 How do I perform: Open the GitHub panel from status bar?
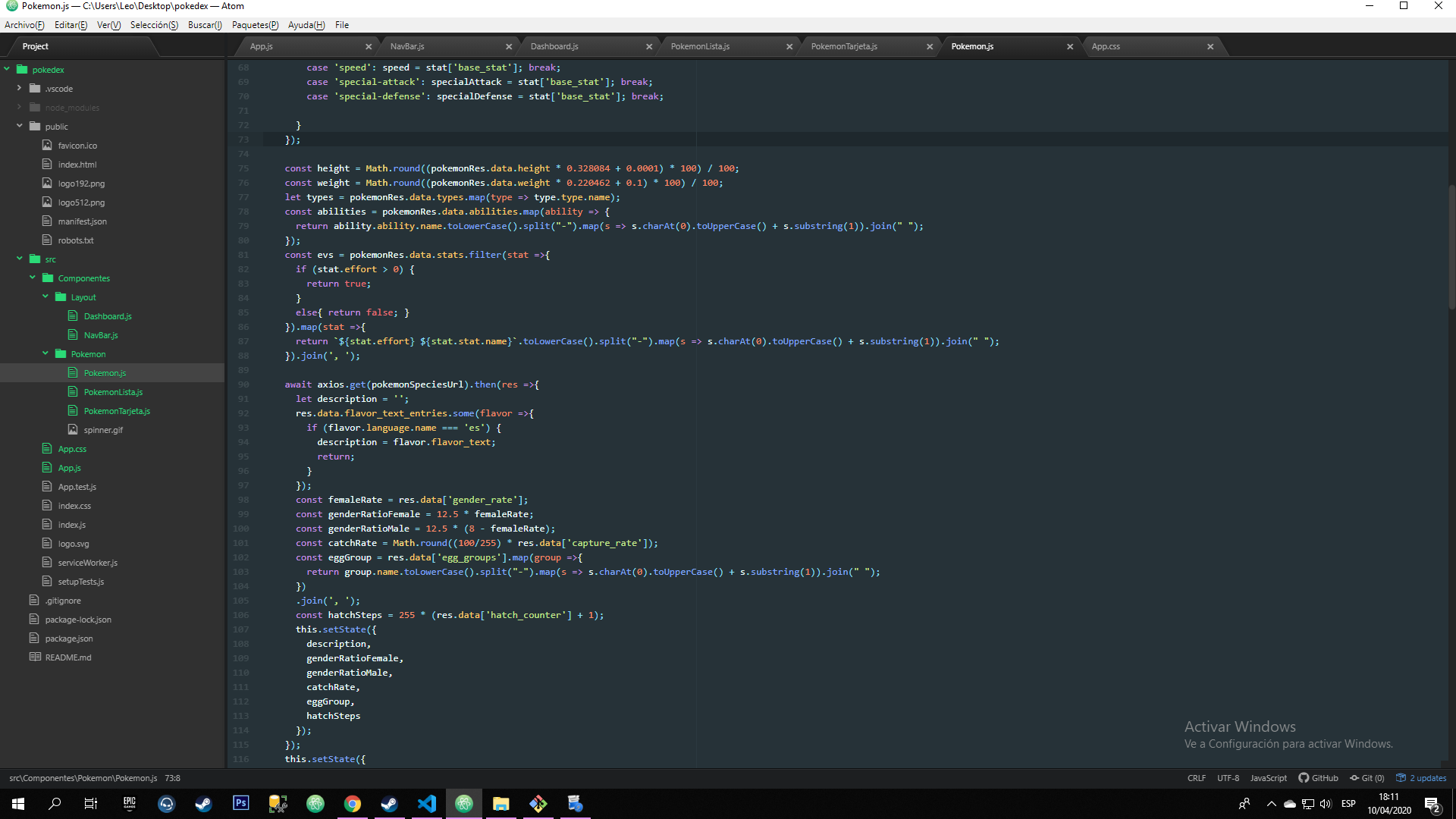point(1318,778)
